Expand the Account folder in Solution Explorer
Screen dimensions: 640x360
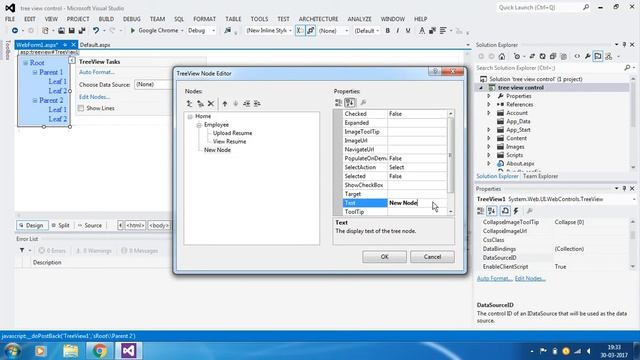489,113
